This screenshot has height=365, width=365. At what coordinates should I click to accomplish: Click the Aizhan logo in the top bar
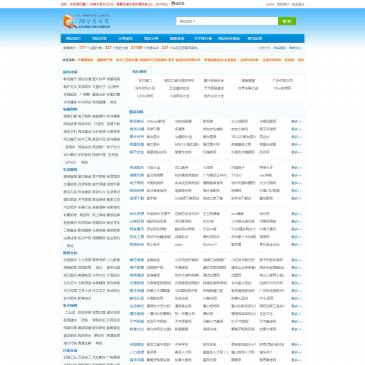178,4
